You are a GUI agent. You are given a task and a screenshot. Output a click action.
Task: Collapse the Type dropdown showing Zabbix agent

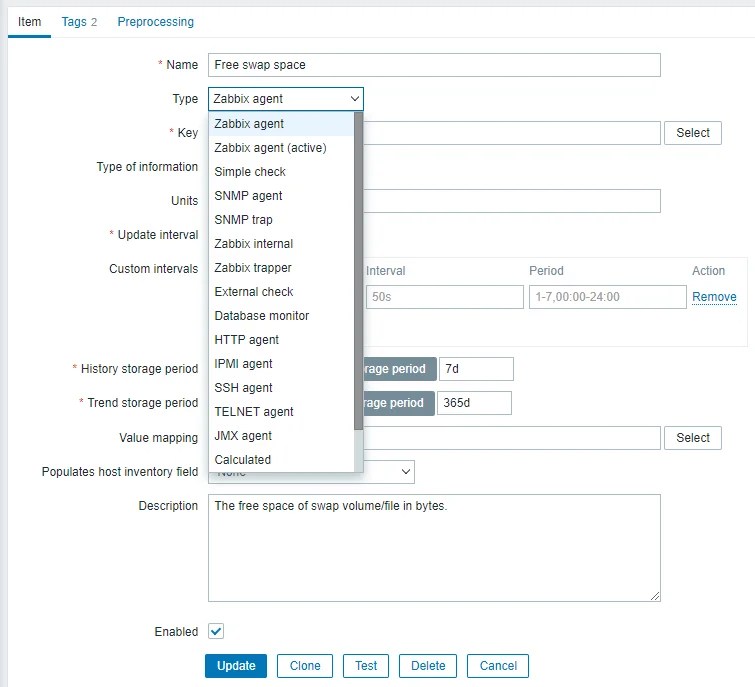286,99
